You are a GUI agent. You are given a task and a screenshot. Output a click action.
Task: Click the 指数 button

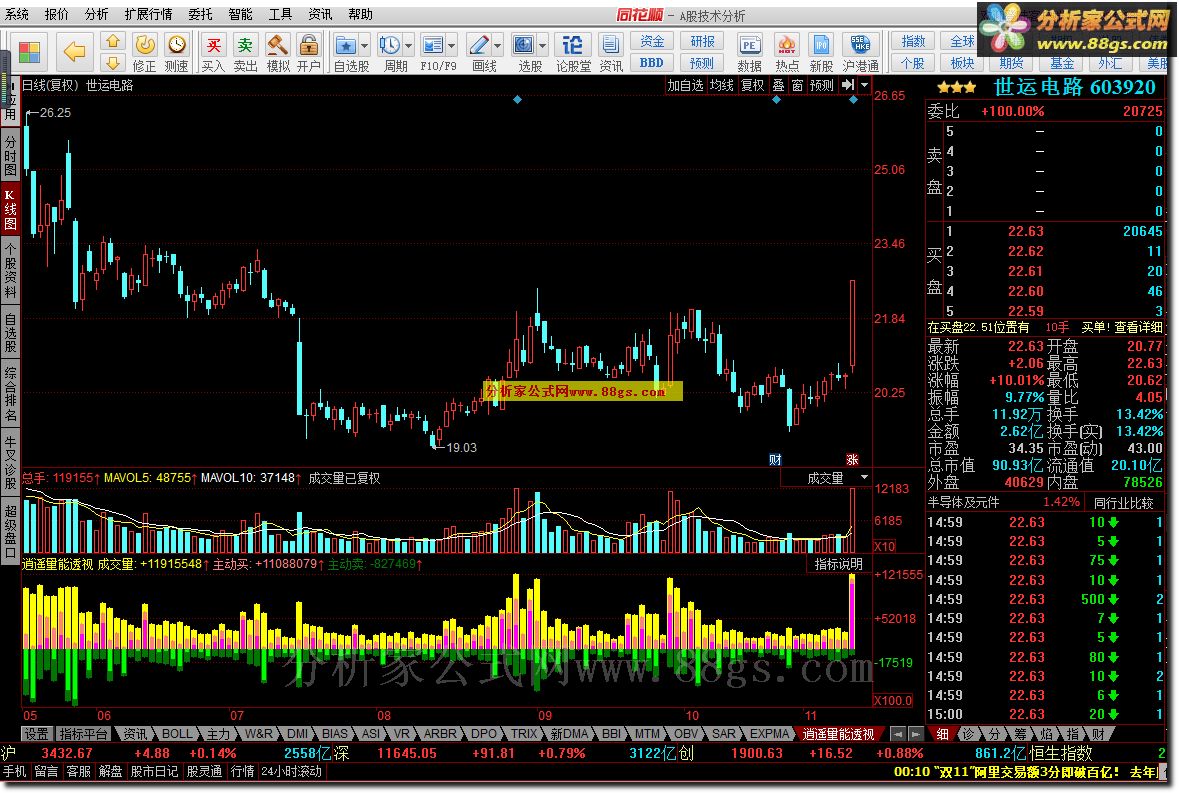click(913, 41)
